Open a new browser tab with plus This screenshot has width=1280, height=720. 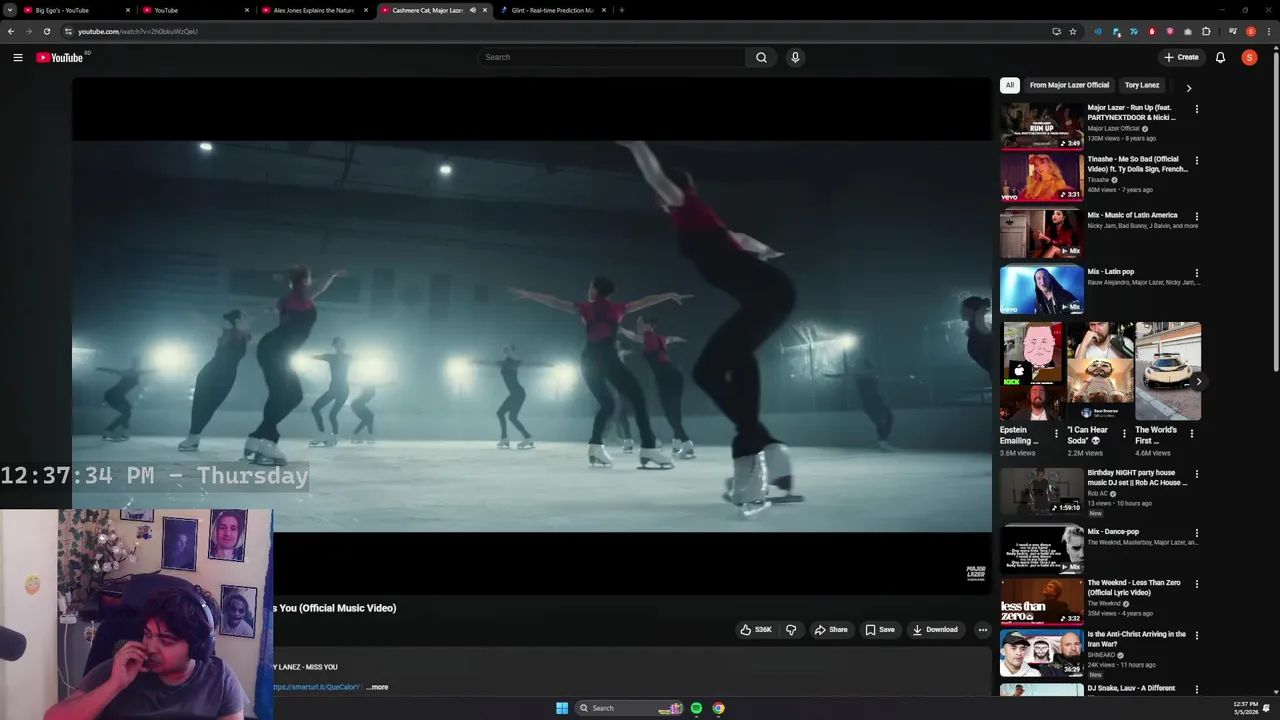click(x=622, y=10)
